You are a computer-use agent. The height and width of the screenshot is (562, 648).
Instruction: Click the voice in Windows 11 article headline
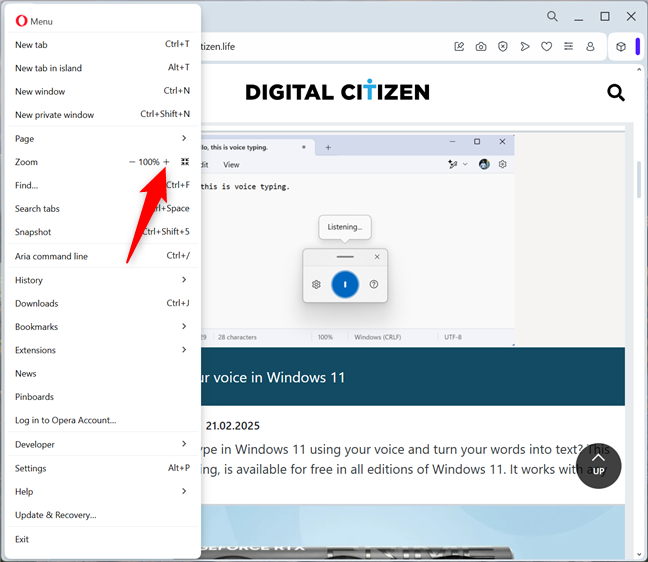(x=273, y=377)
